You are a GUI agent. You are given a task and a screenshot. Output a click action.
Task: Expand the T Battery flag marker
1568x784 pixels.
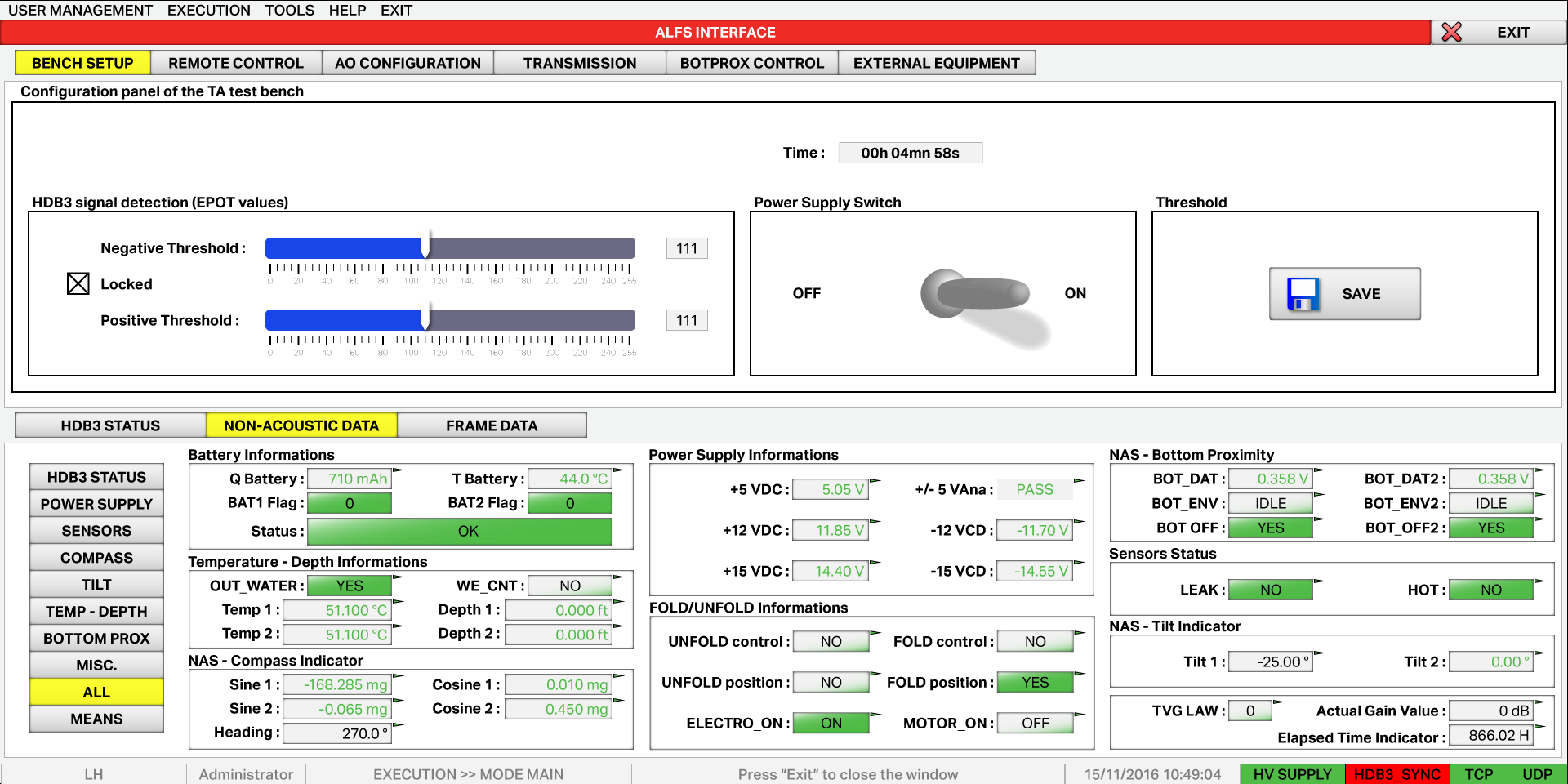tap(618, 469)
